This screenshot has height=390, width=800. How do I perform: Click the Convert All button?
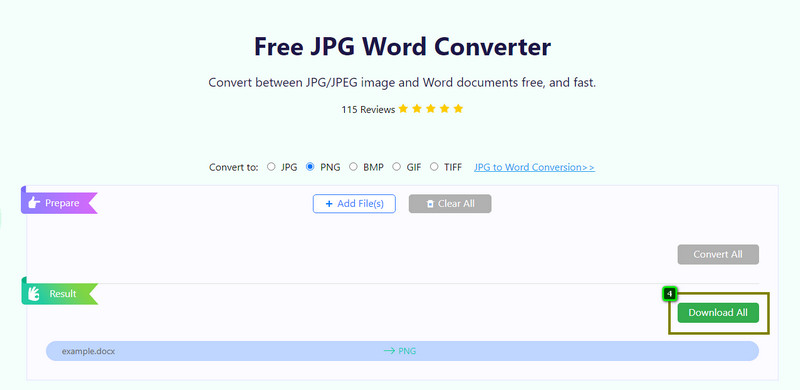pyautogui.click(x=718, y=254)
